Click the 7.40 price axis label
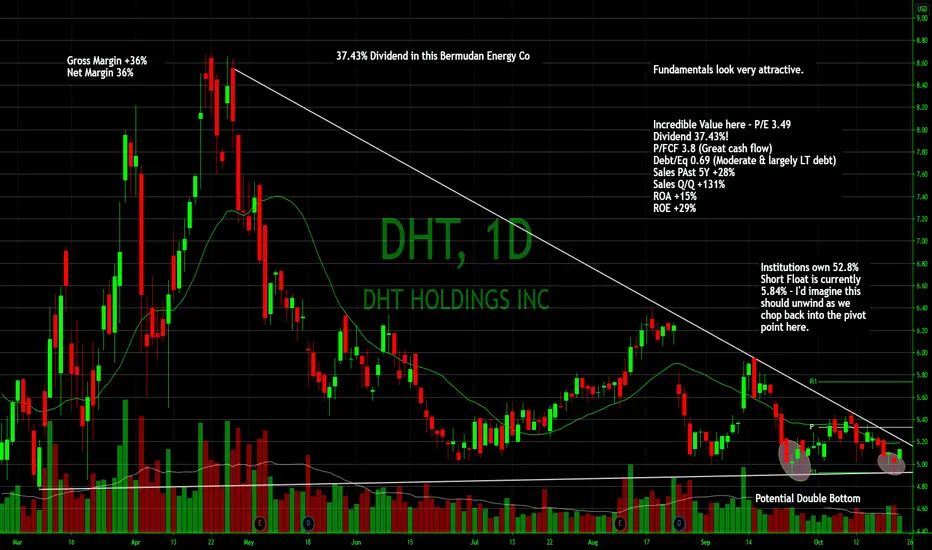 921,197
